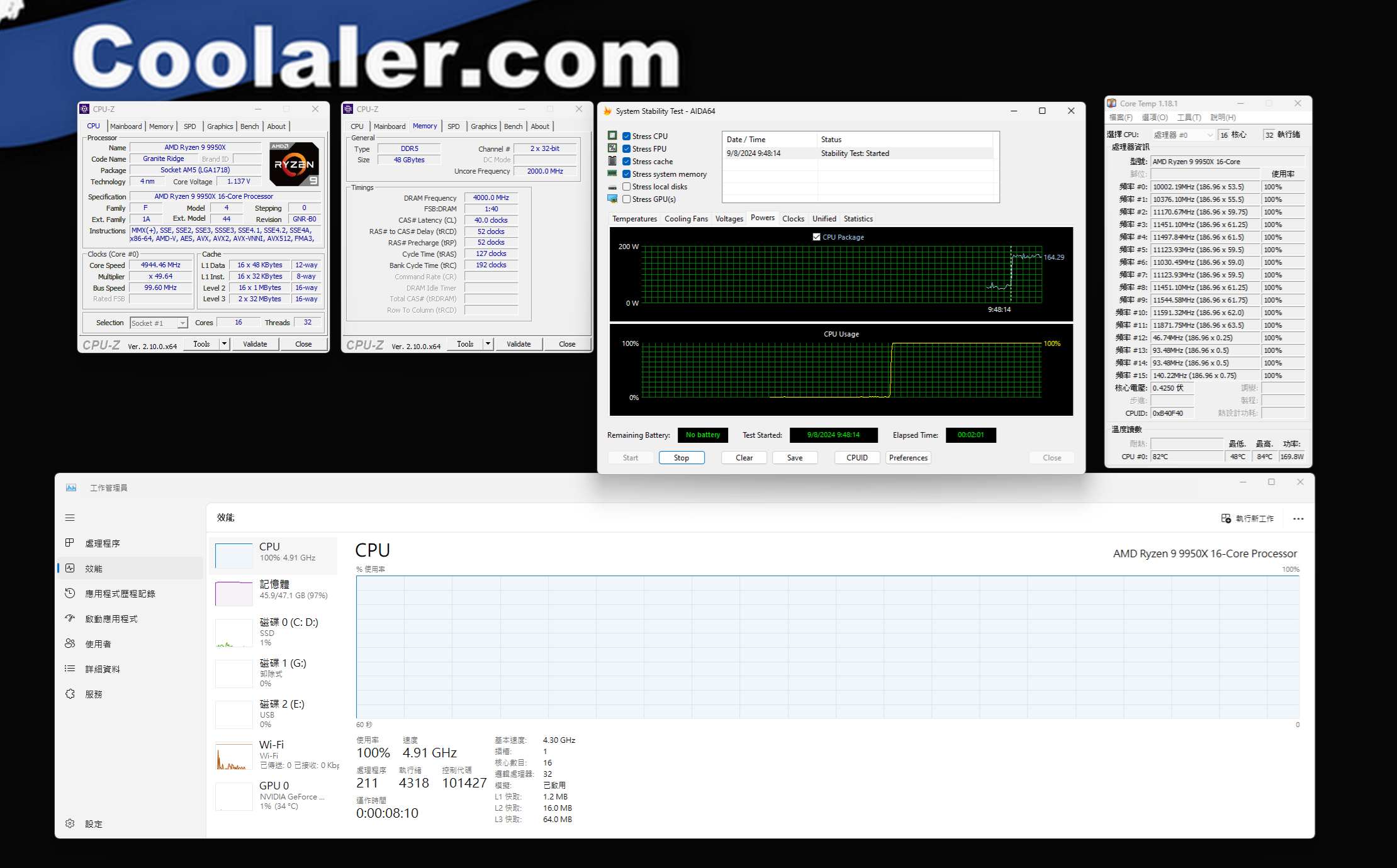Open Startup apps icon in Task Manager

[x=70, y=618]
